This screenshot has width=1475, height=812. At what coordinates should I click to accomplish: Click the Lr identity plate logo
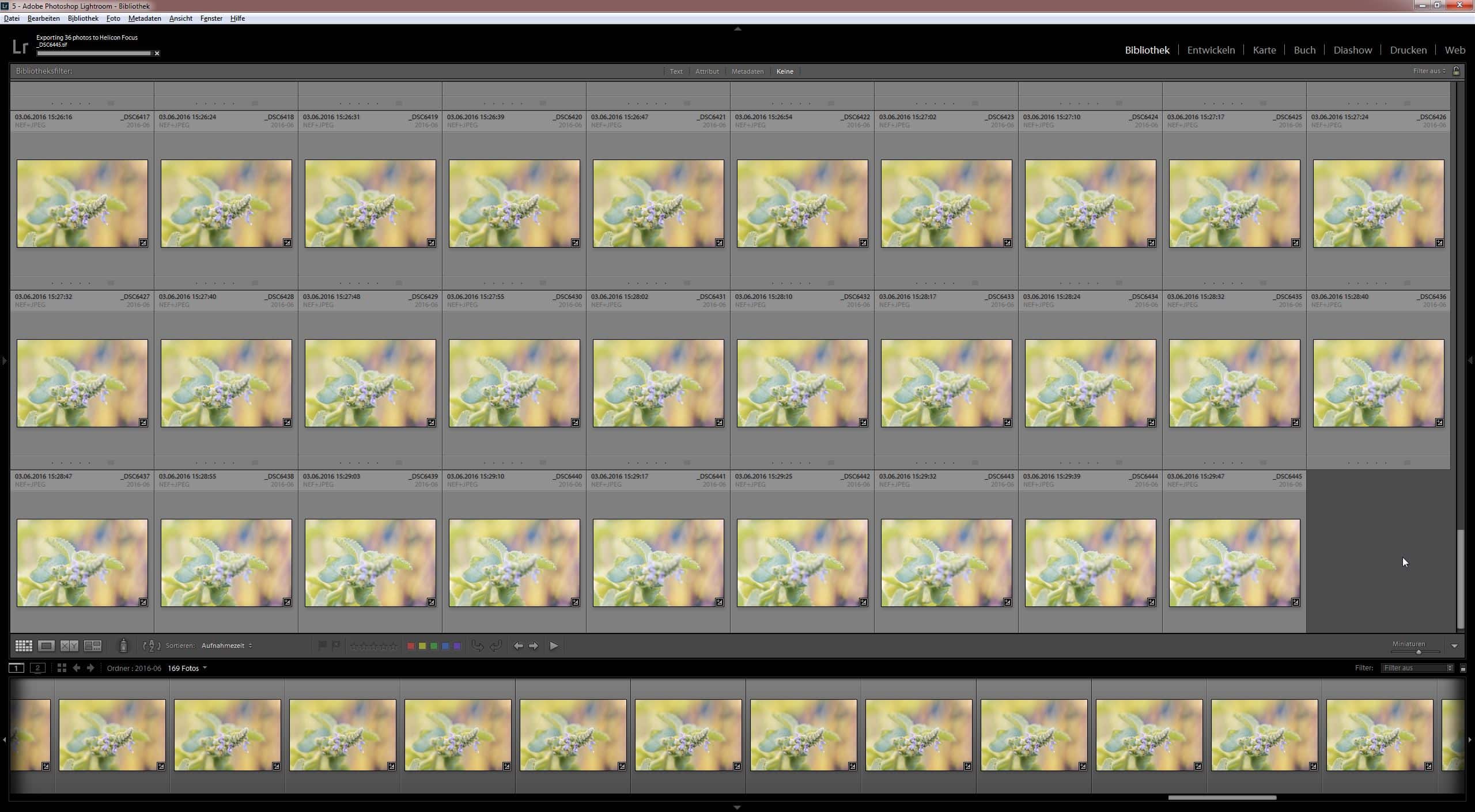pos(20,47)
